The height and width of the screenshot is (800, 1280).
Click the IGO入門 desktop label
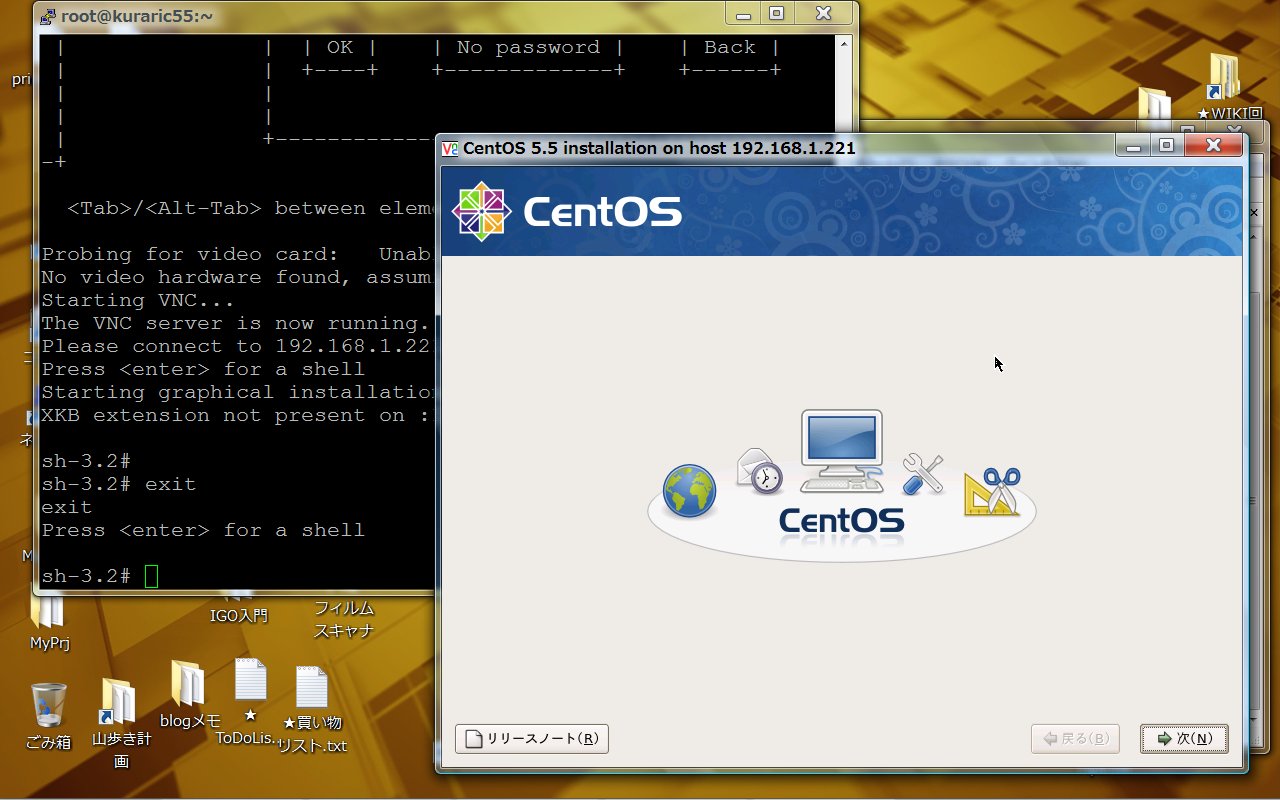pyautogui.click(x=239, y=616)
